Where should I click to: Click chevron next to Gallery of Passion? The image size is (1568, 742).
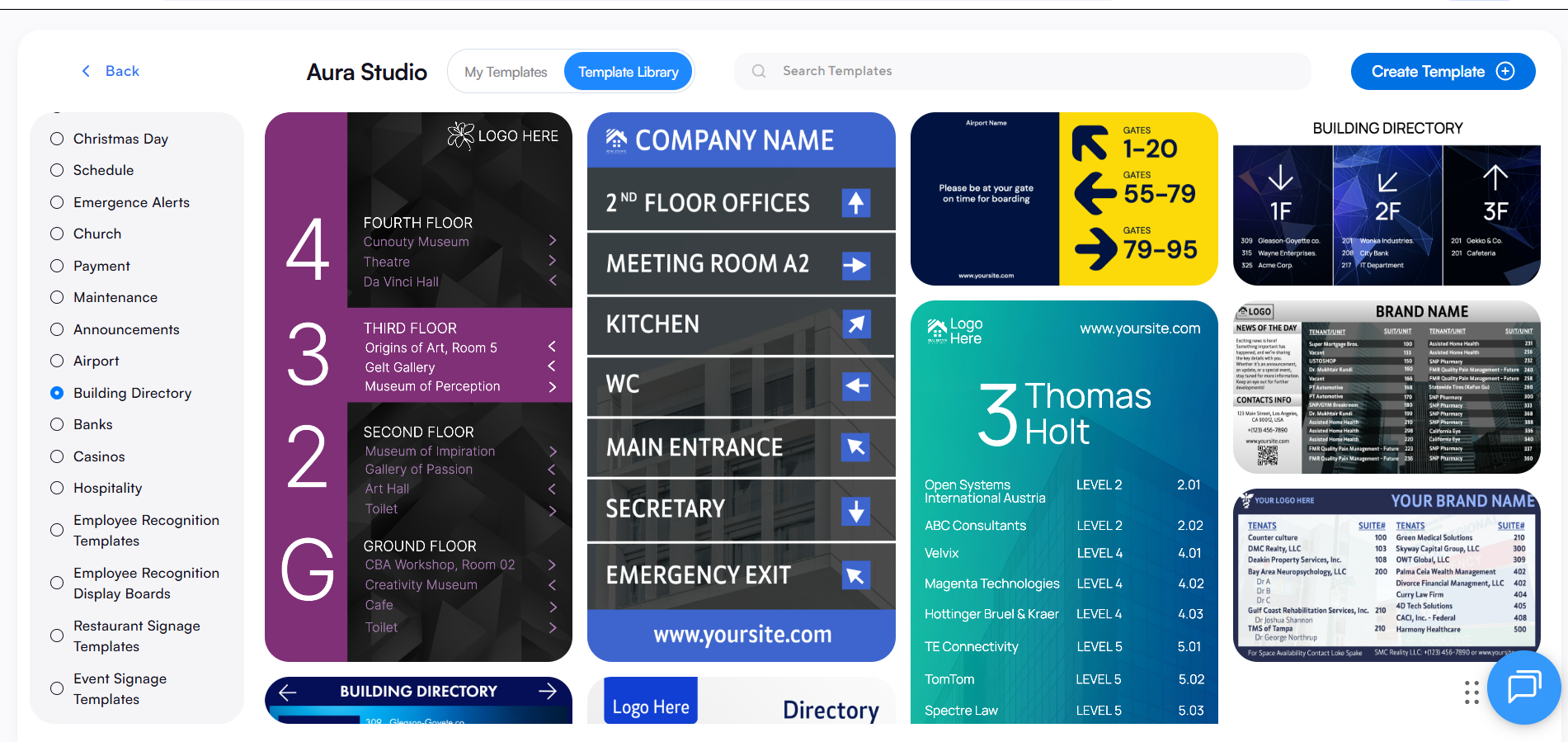pyautogui.click(x=553, y=470)
